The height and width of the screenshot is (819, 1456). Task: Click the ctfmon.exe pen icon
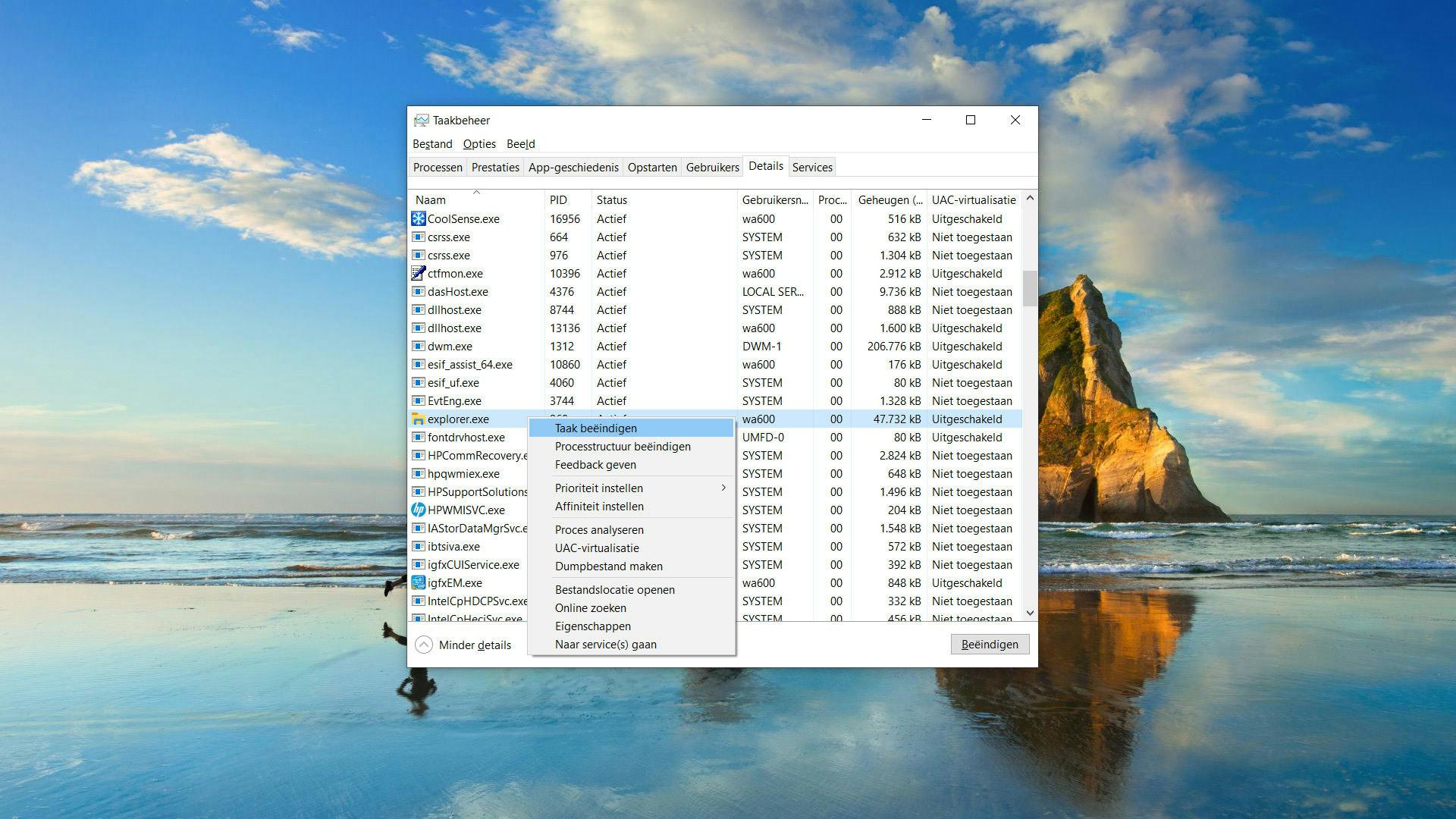click(418, 274)
